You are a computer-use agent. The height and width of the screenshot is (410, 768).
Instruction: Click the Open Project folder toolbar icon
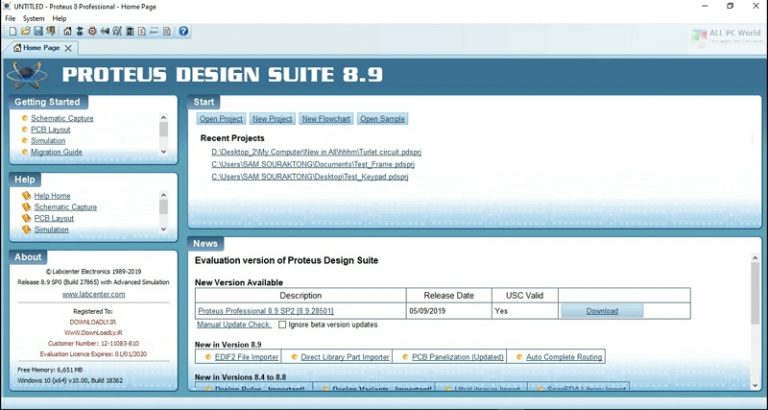[x=25, y=31]
